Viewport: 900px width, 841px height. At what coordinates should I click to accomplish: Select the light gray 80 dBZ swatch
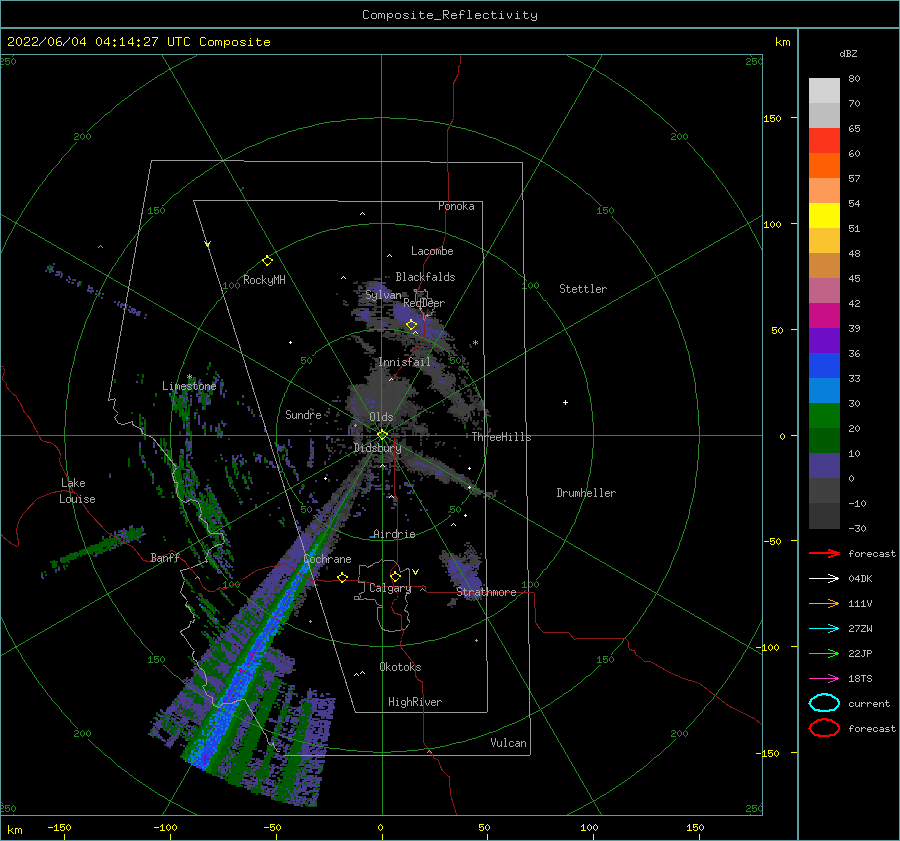pyautogui.click(x=824, y=90)
